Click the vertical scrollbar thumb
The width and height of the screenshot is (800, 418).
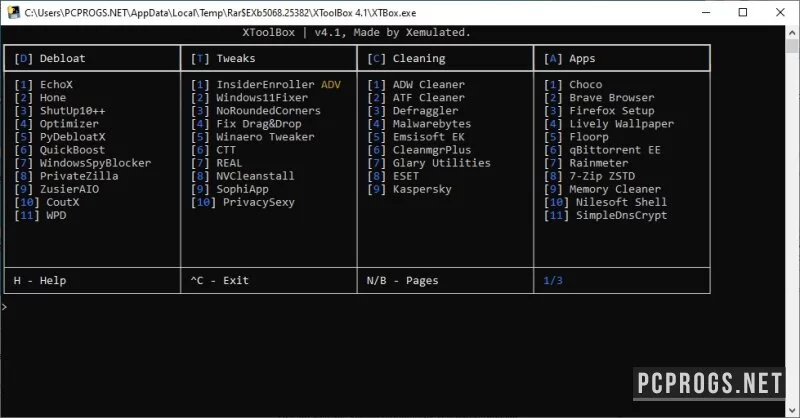click(792, 46)
